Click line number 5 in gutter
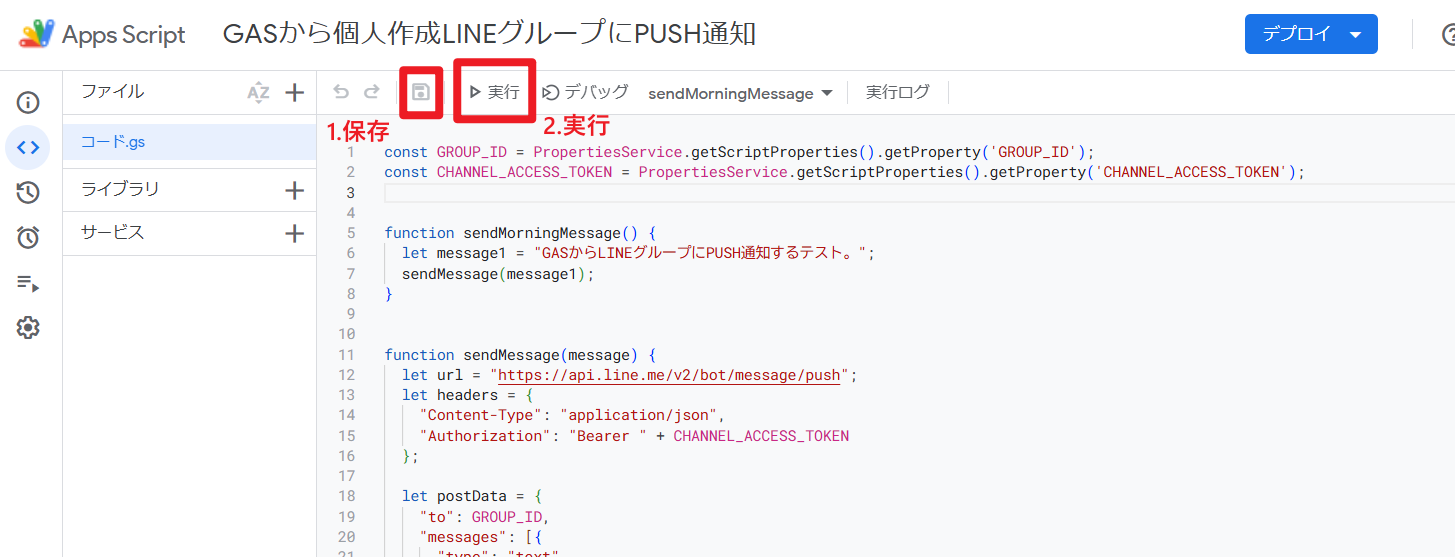Viewport: 1455px width, 557px height. pos(350,233)
